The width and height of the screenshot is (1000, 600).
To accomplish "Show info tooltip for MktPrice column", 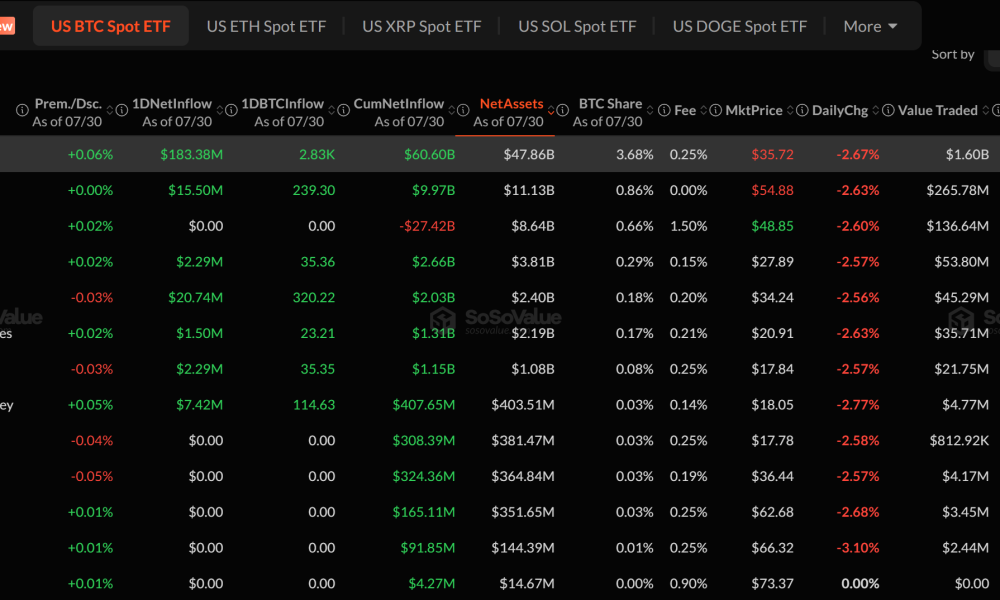I will 716,110.
